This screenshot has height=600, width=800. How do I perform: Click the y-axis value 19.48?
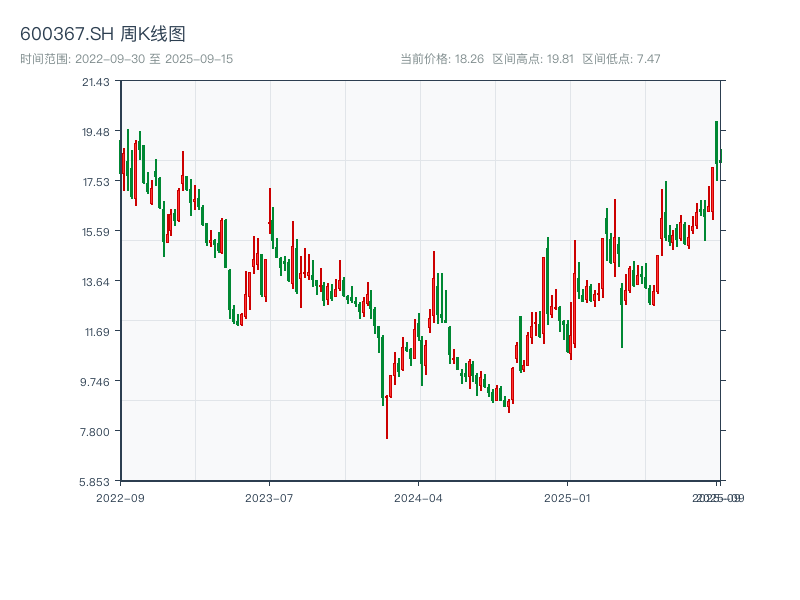(96, 132)
